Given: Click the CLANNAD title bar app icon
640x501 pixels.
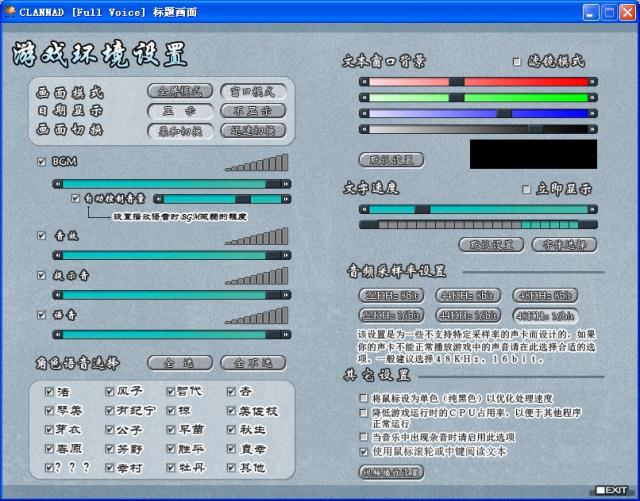Looking at the screenshot, I should 10,11.
